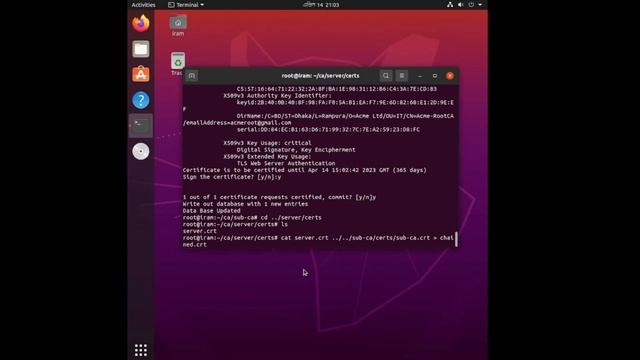Open the Activities overview

point(143,5)
